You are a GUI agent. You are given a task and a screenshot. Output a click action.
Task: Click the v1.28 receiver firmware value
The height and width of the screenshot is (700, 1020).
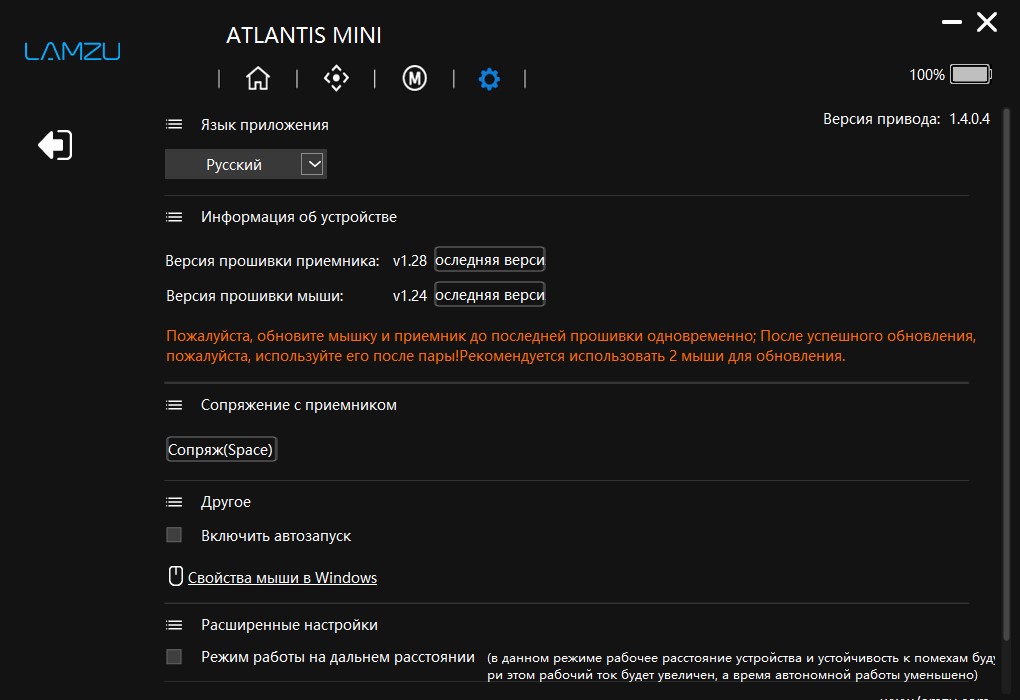coord(410,261)
